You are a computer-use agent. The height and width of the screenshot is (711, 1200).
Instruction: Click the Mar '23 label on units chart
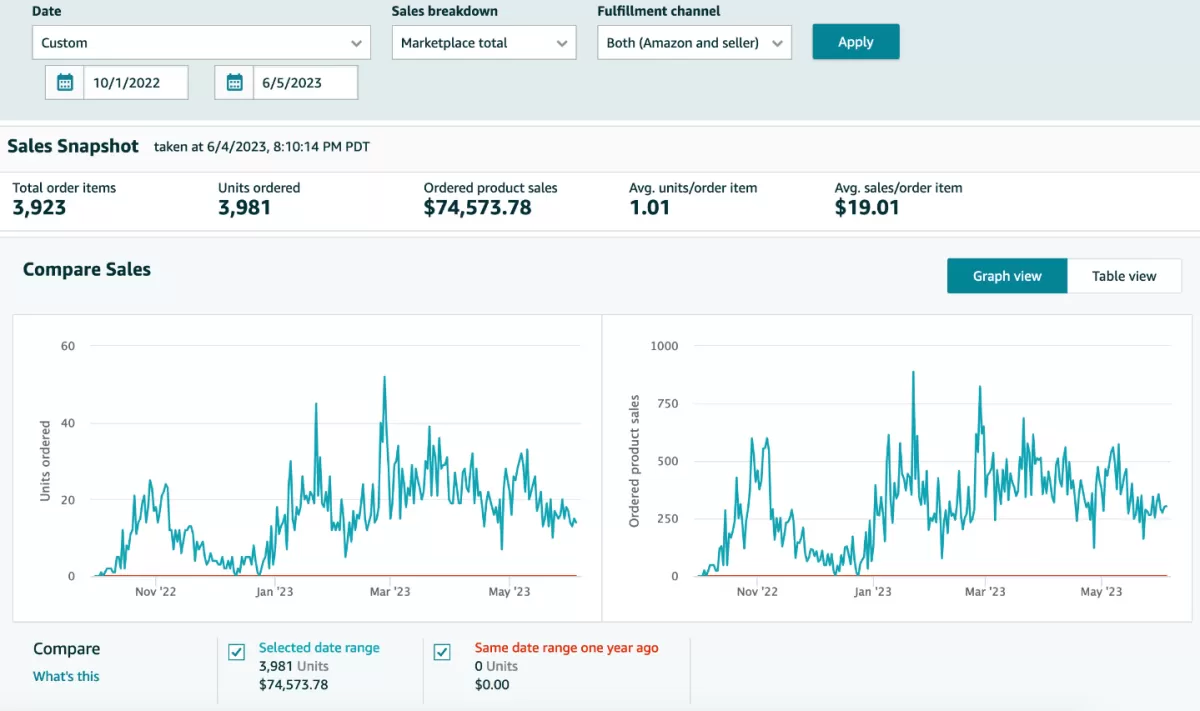(x=390, y=592)
